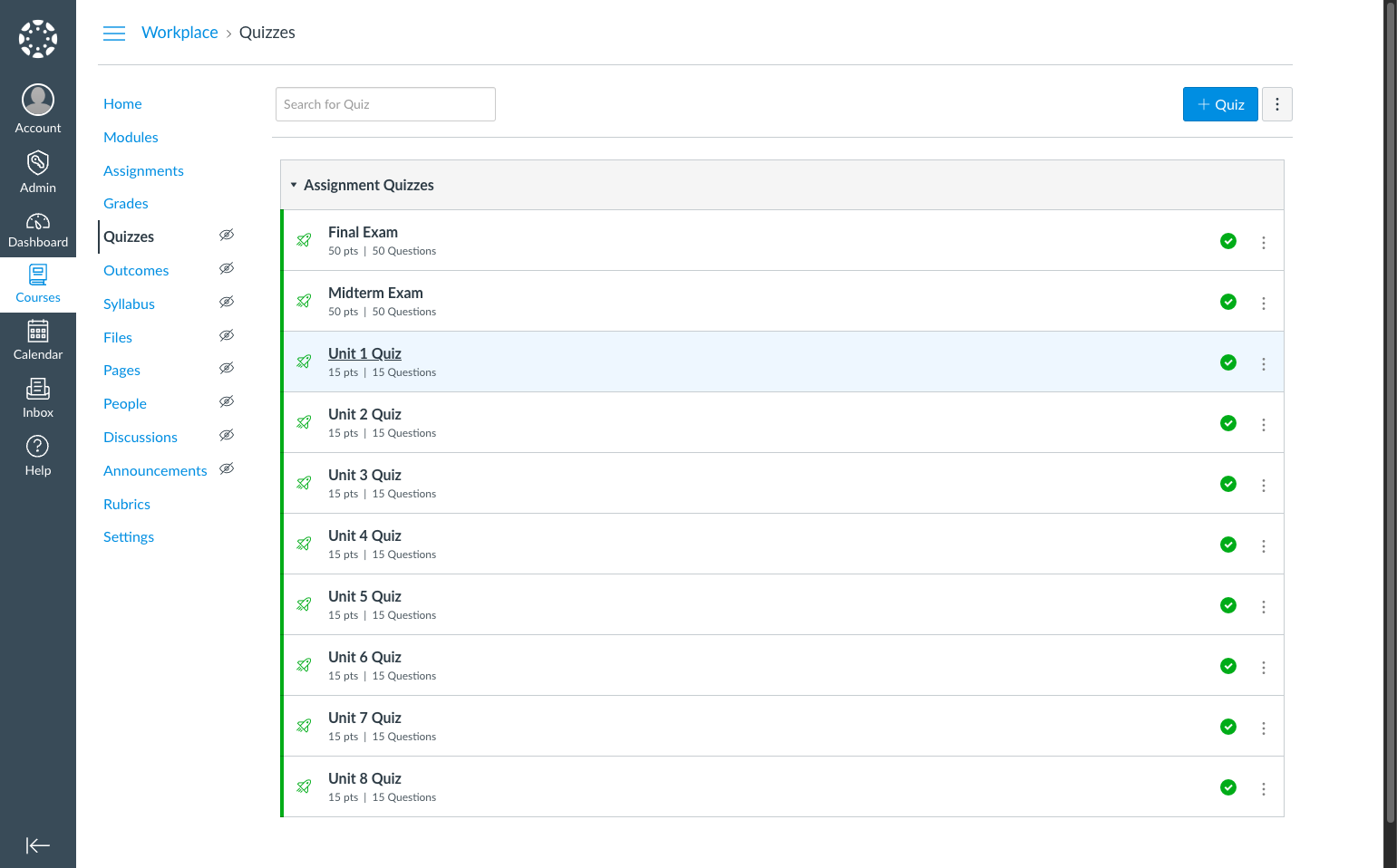Open the Unit 8 Quiz title
The width and height of the screenshot is (1397, 868).
coord(364,778)
